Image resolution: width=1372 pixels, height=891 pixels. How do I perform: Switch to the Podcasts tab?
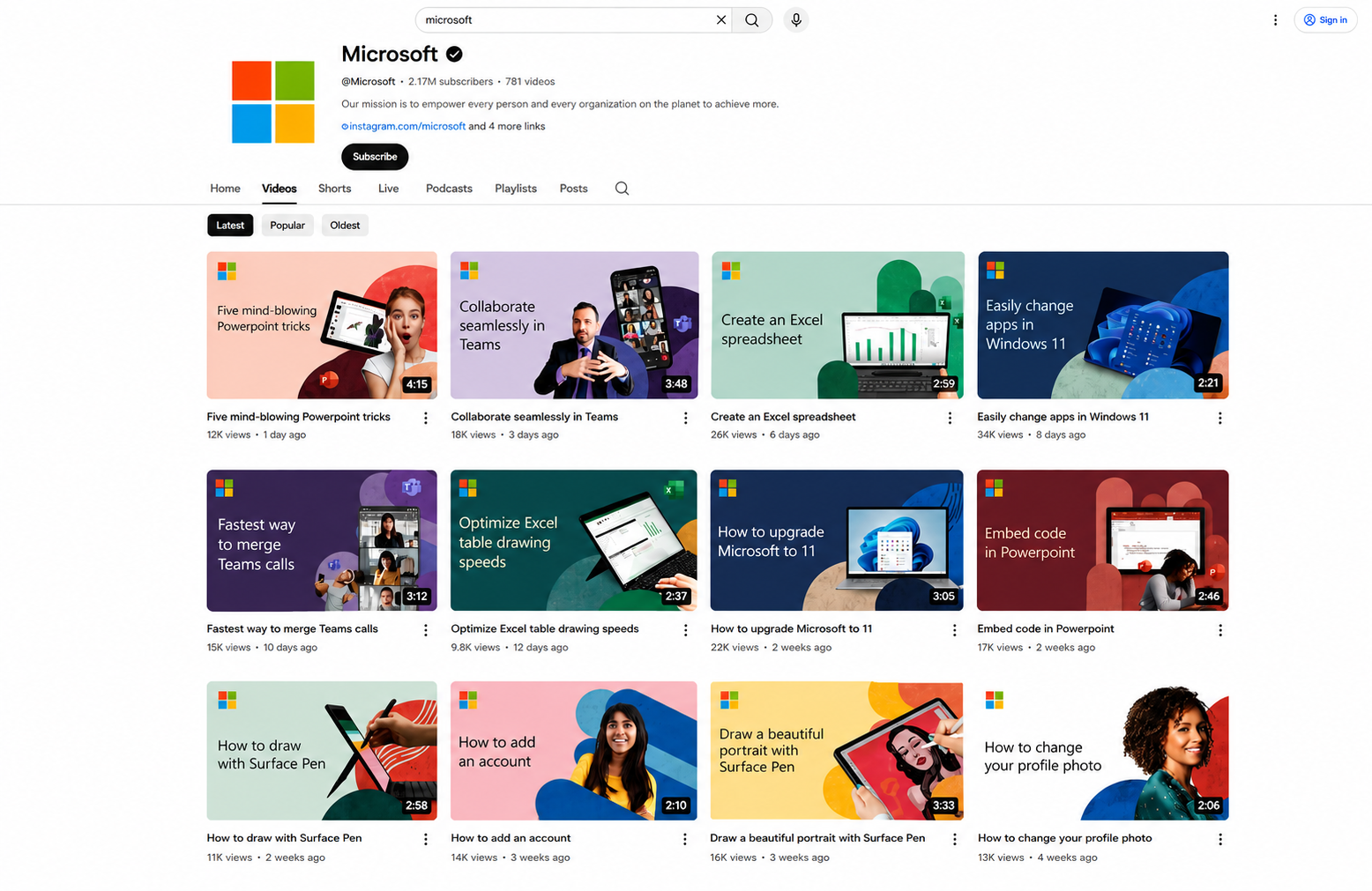click(x=449, y=189)
